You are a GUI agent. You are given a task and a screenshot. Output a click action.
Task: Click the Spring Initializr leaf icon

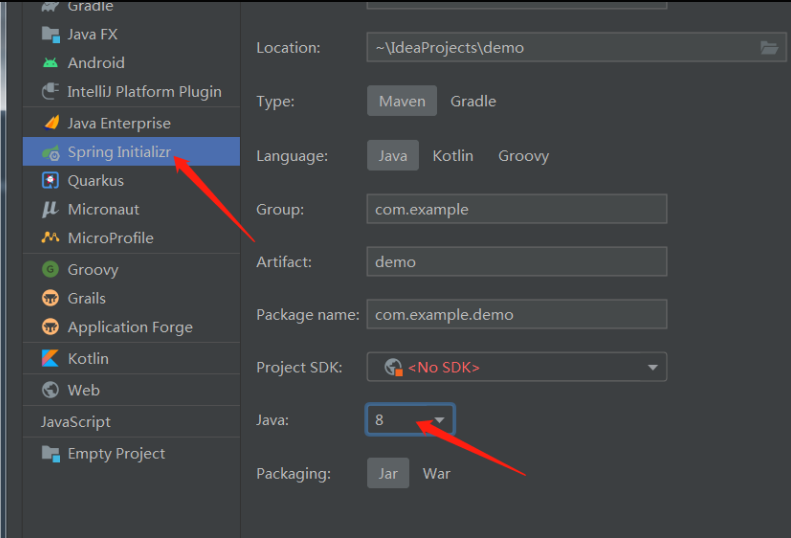click(50, 152)
